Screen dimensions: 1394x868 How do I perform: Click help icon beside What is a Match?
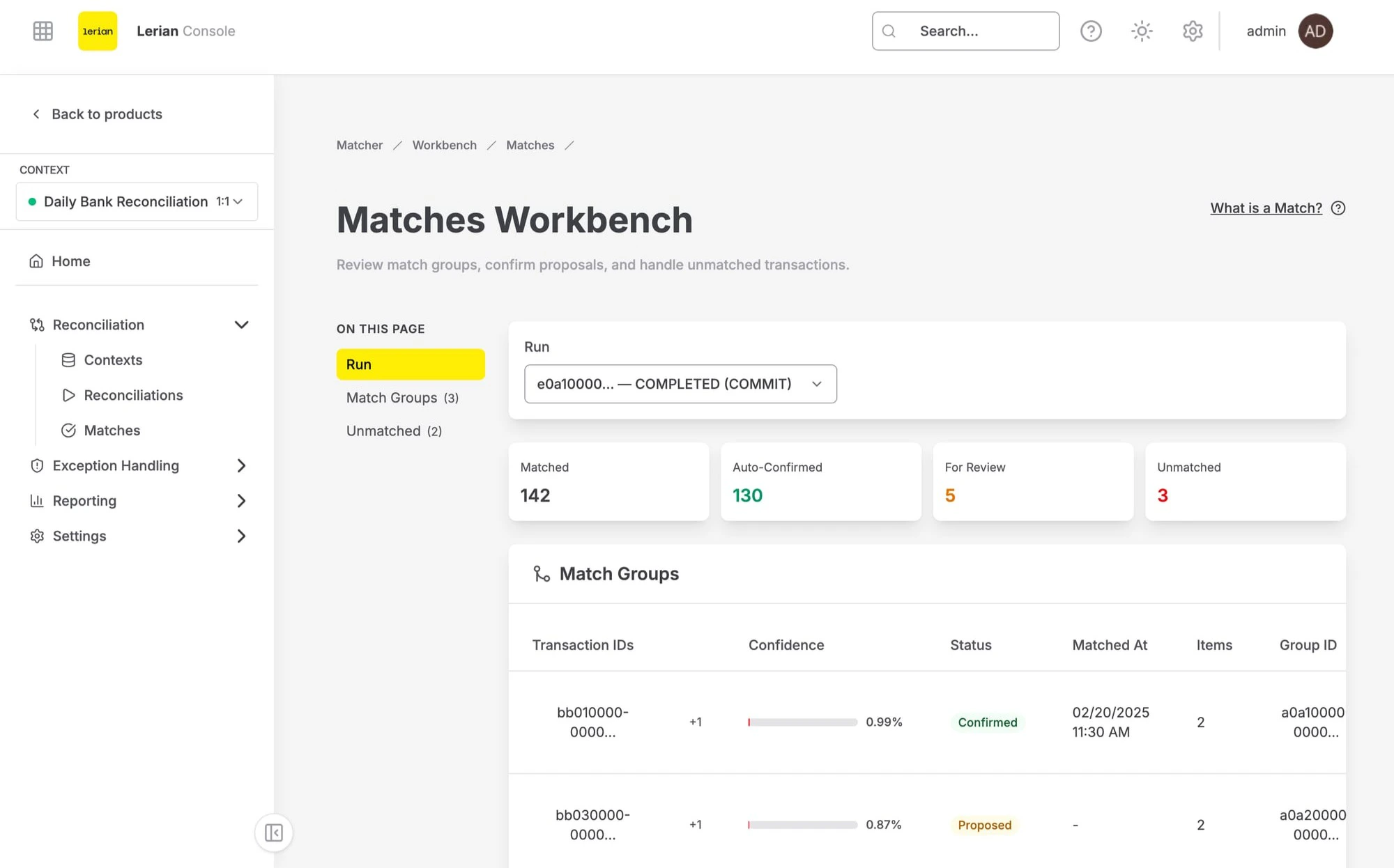(x=1338, y=208)
